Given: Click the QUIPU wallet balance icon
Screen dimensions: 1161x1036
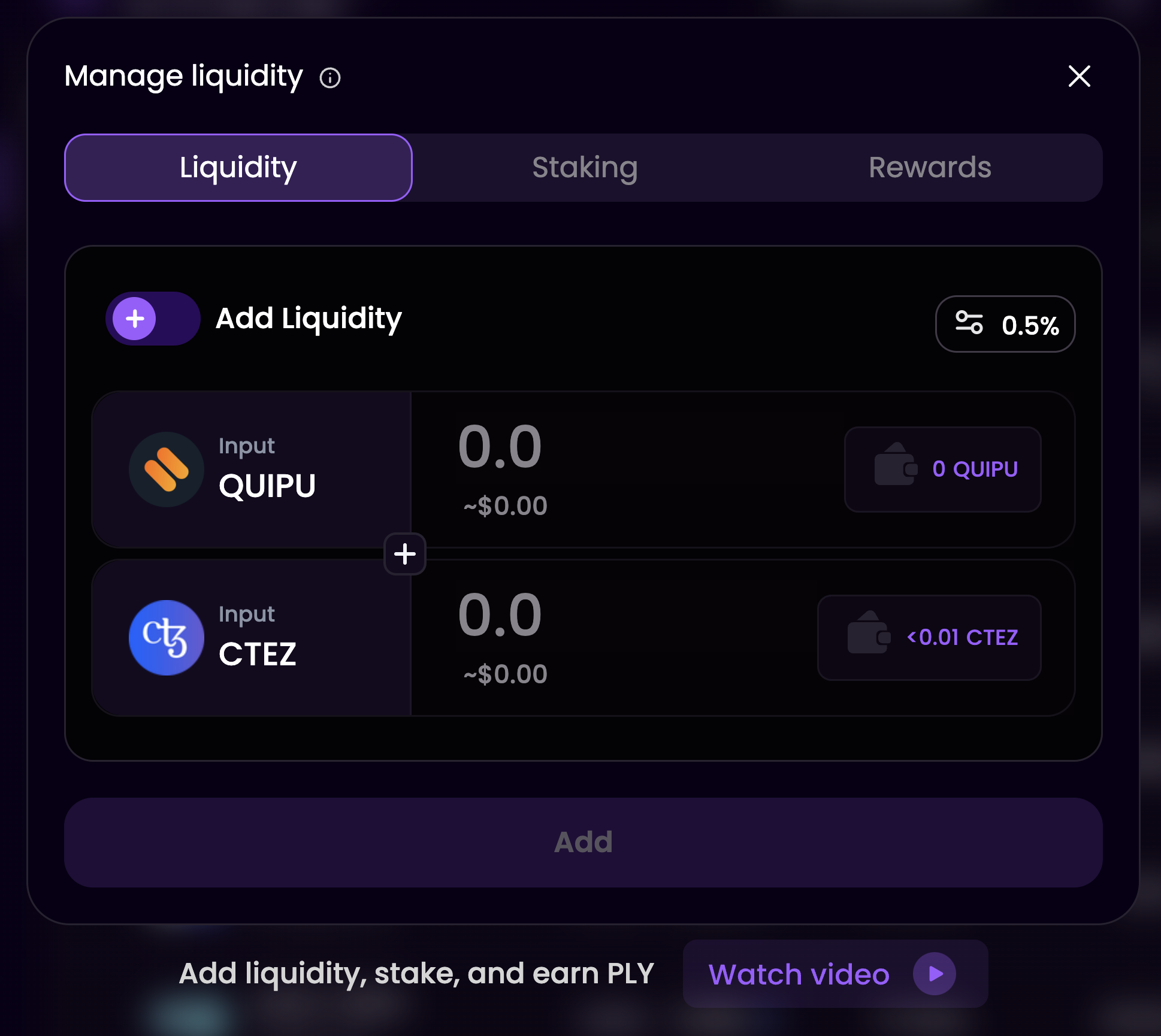Looking at the screenshot, I should click(895, 465).
